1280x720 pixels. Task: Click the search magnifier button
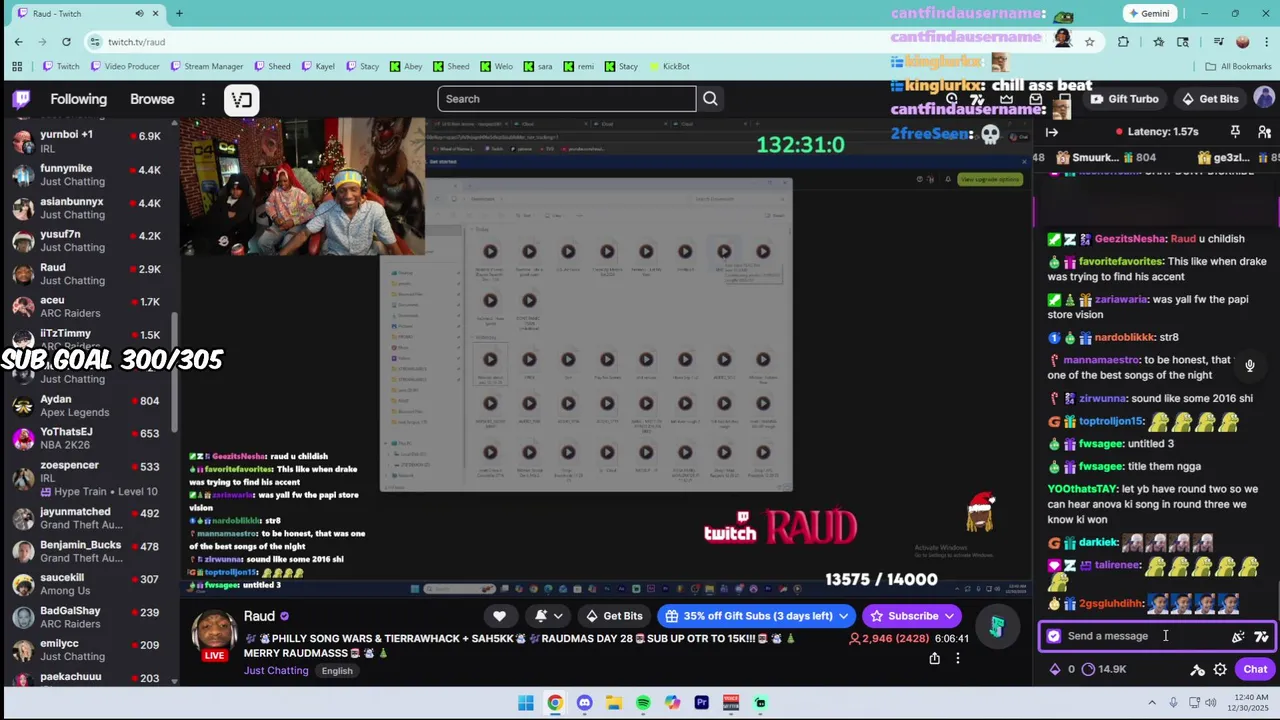(x=710, y=99)
